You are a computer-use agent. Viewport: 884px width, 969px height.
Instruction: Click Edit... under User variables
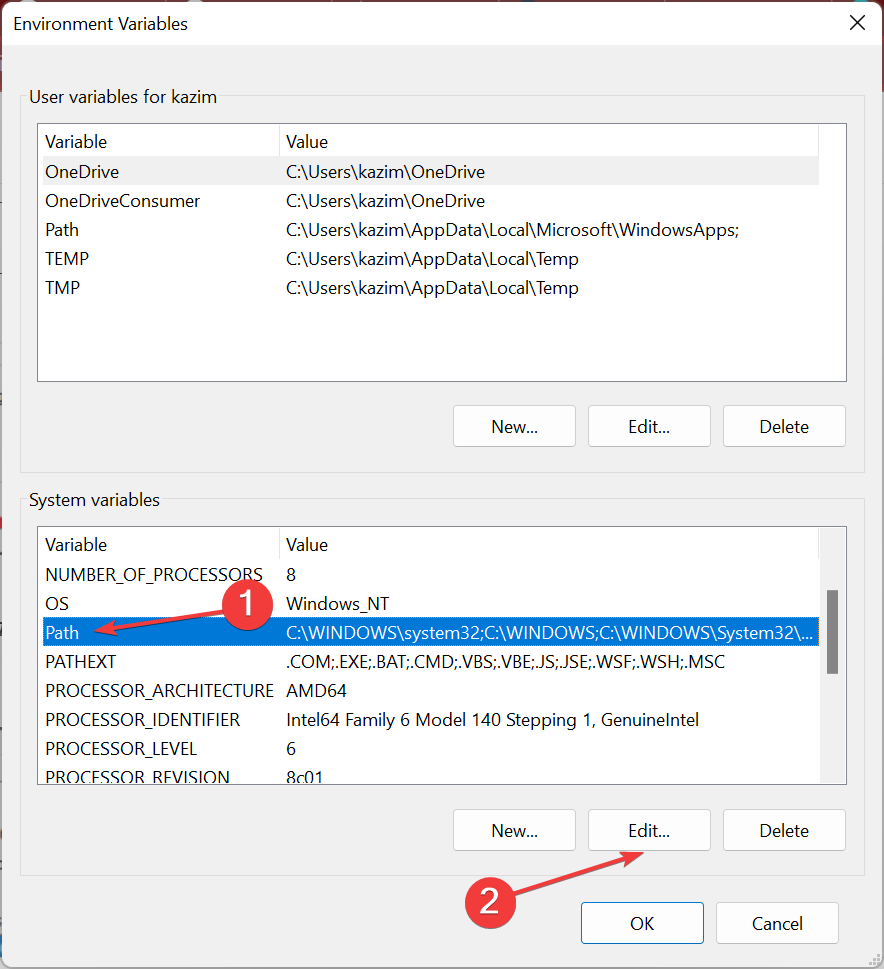[649, 426]
